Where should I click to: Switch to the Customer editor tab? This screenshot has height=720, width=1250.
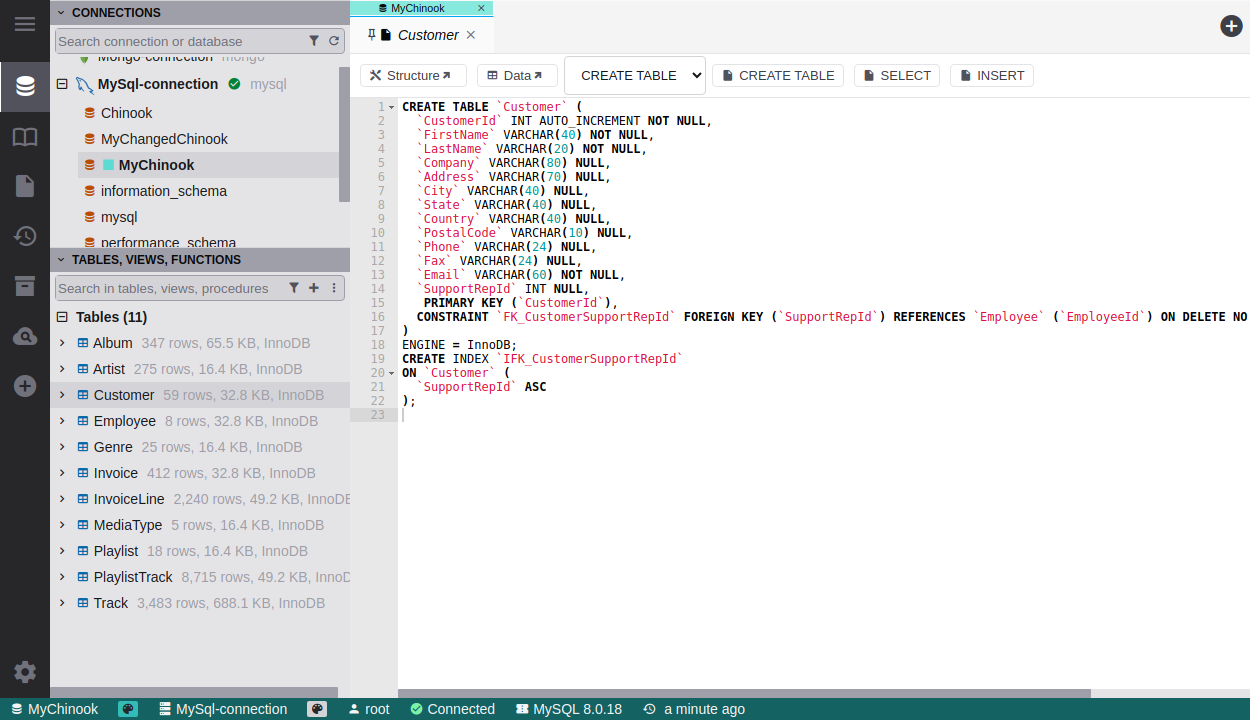[427, 35]
